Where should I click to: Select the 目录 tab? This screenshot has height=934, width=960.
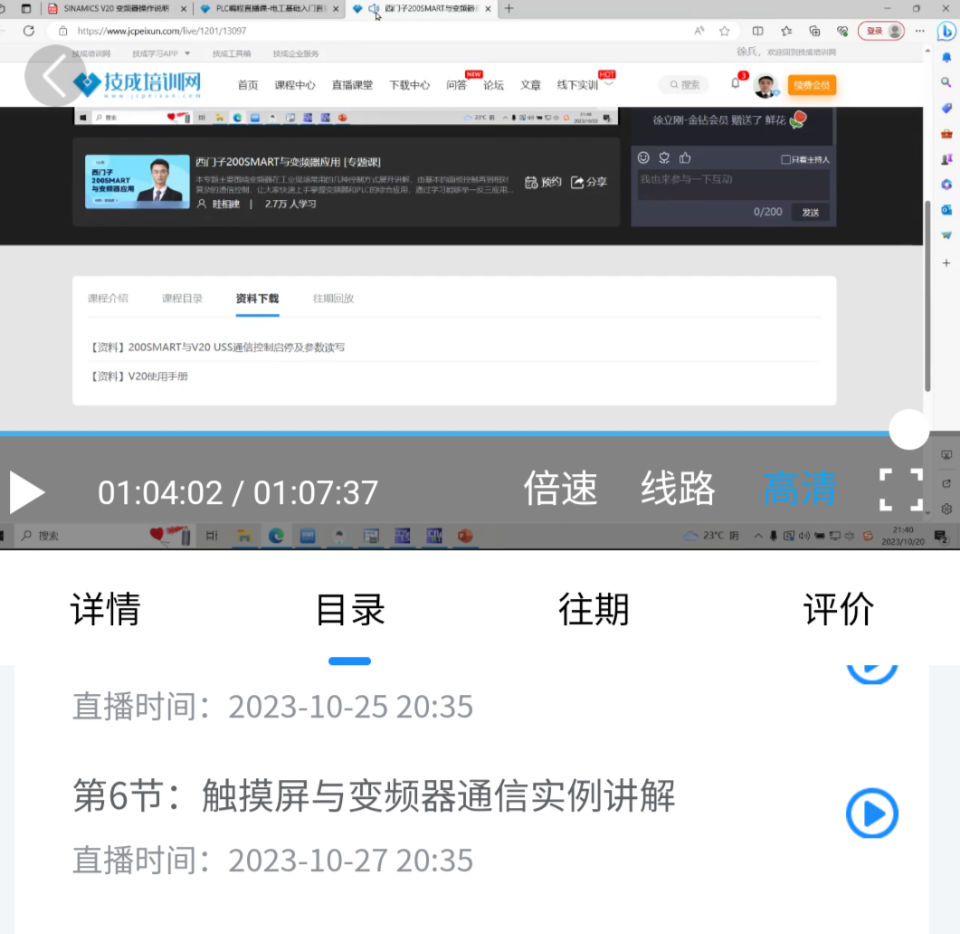[350, 609]
